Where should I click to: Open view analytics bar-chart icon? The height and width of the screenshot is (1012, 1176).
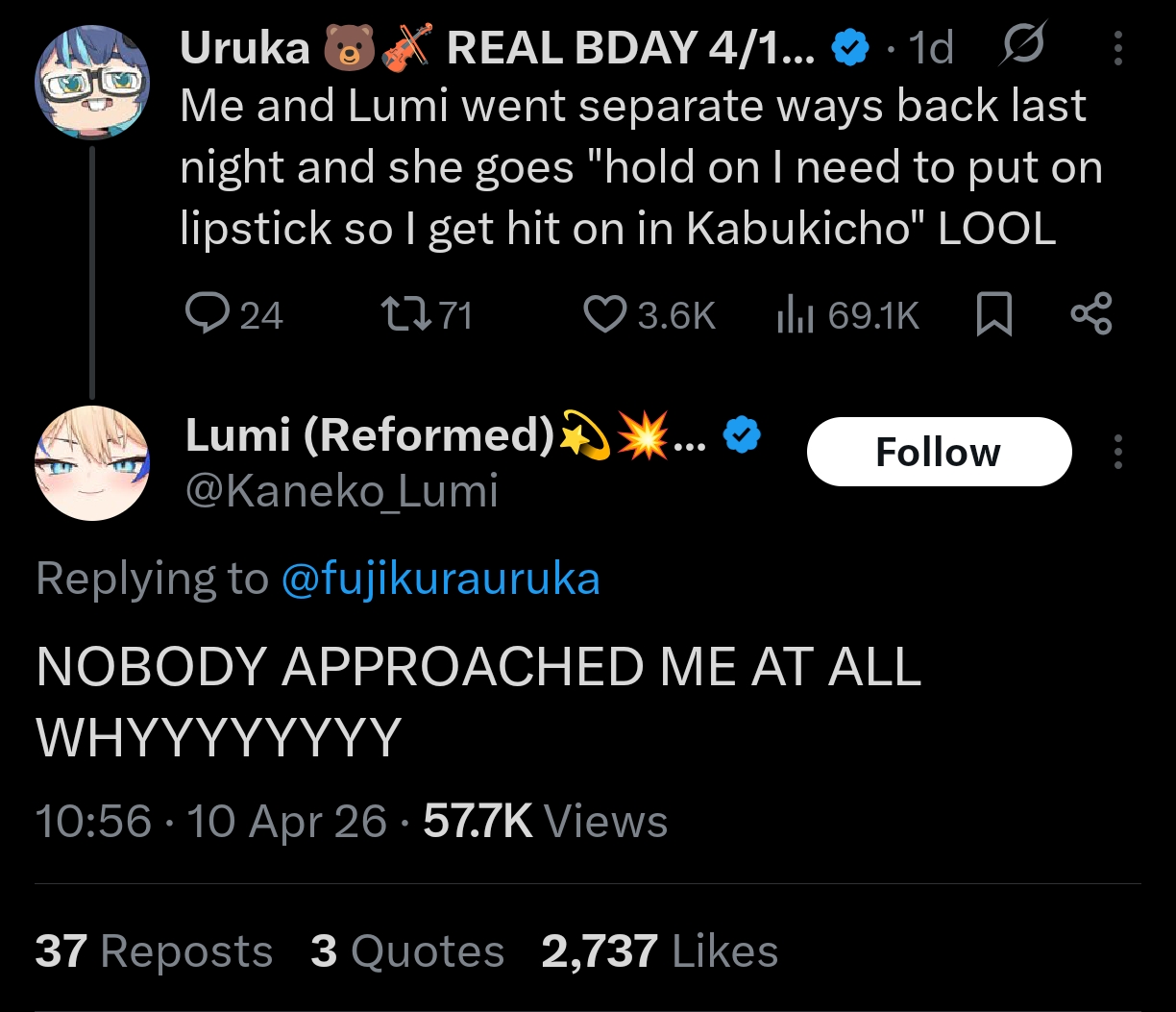pos(795,314)
